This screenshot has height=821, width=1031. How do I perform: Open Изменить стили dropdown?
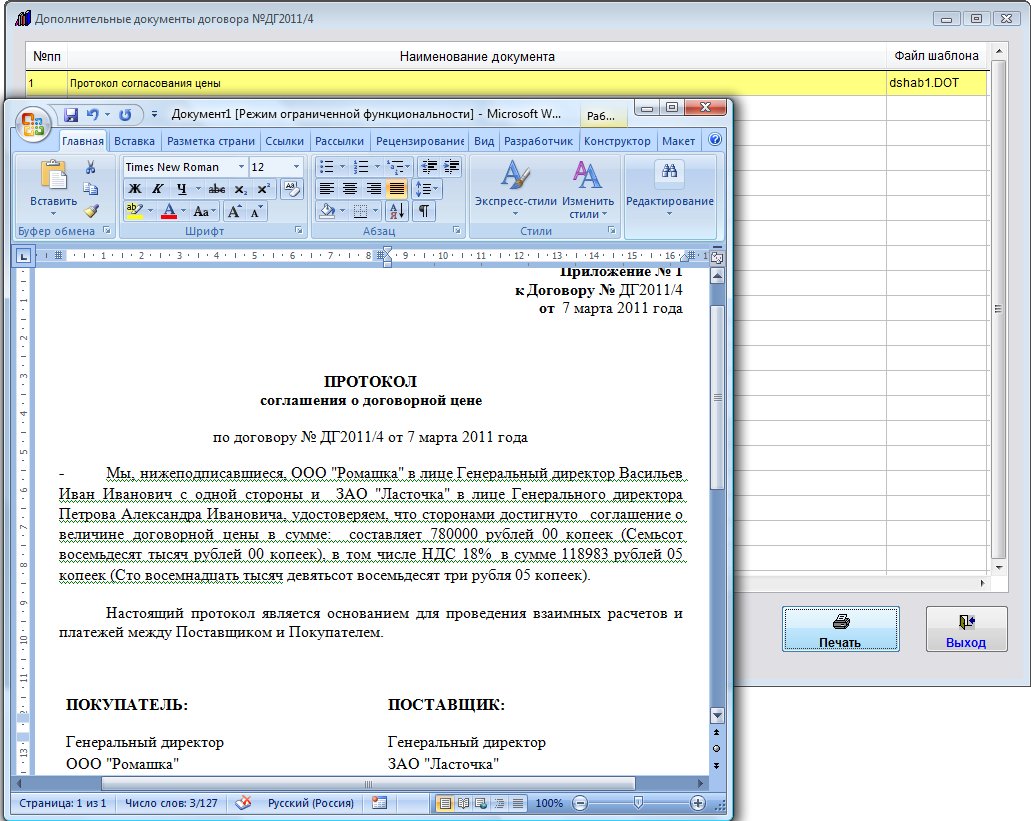coord(588,189)
